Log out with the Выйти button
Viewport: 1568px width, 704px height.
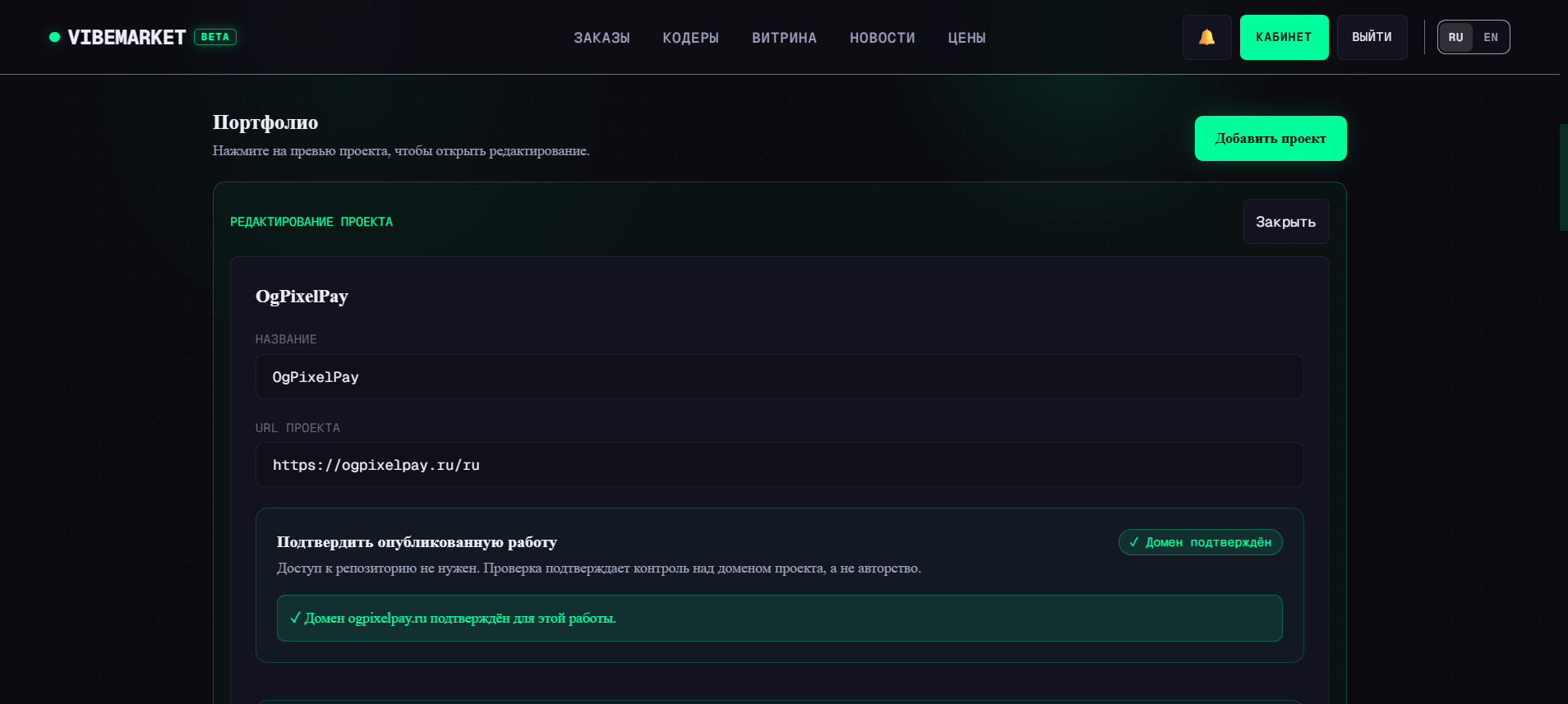point(1372,37)
